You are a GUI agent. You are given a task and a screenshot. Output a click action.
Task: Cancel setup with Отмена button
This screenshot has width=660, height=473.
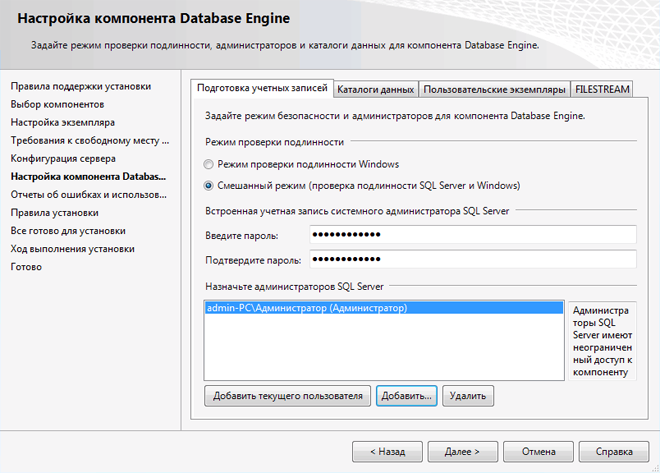tap(538, 451)
